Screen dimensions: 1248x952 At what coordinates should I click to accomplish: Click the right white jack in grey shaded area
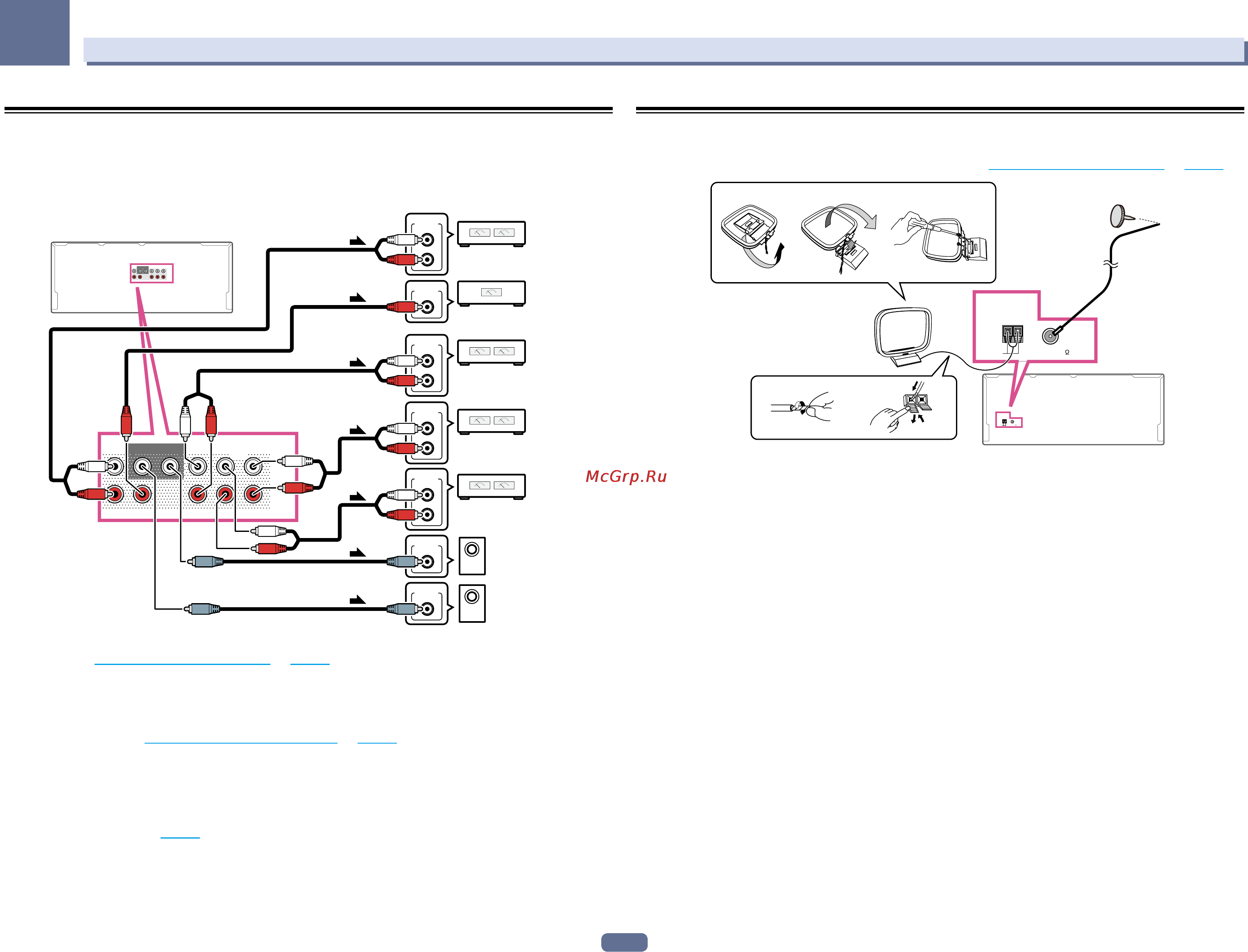coord(170,467)
